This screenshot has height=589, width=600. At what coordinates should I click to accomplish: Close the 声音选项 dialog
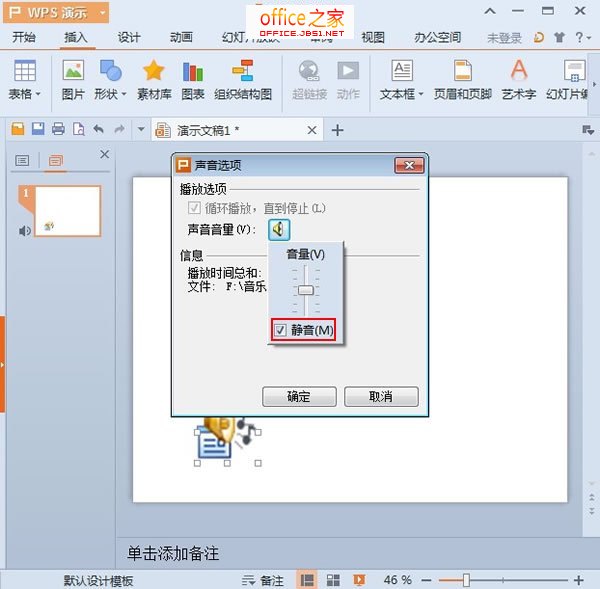click(409, 165)
